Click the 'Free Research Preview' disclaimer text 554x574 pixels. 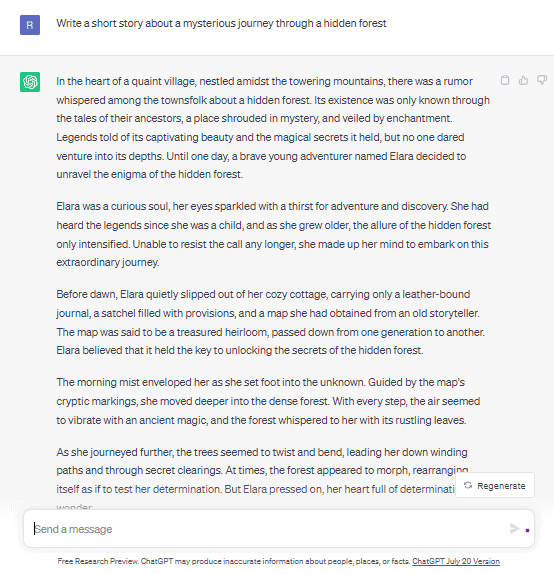tap(234, 561)
